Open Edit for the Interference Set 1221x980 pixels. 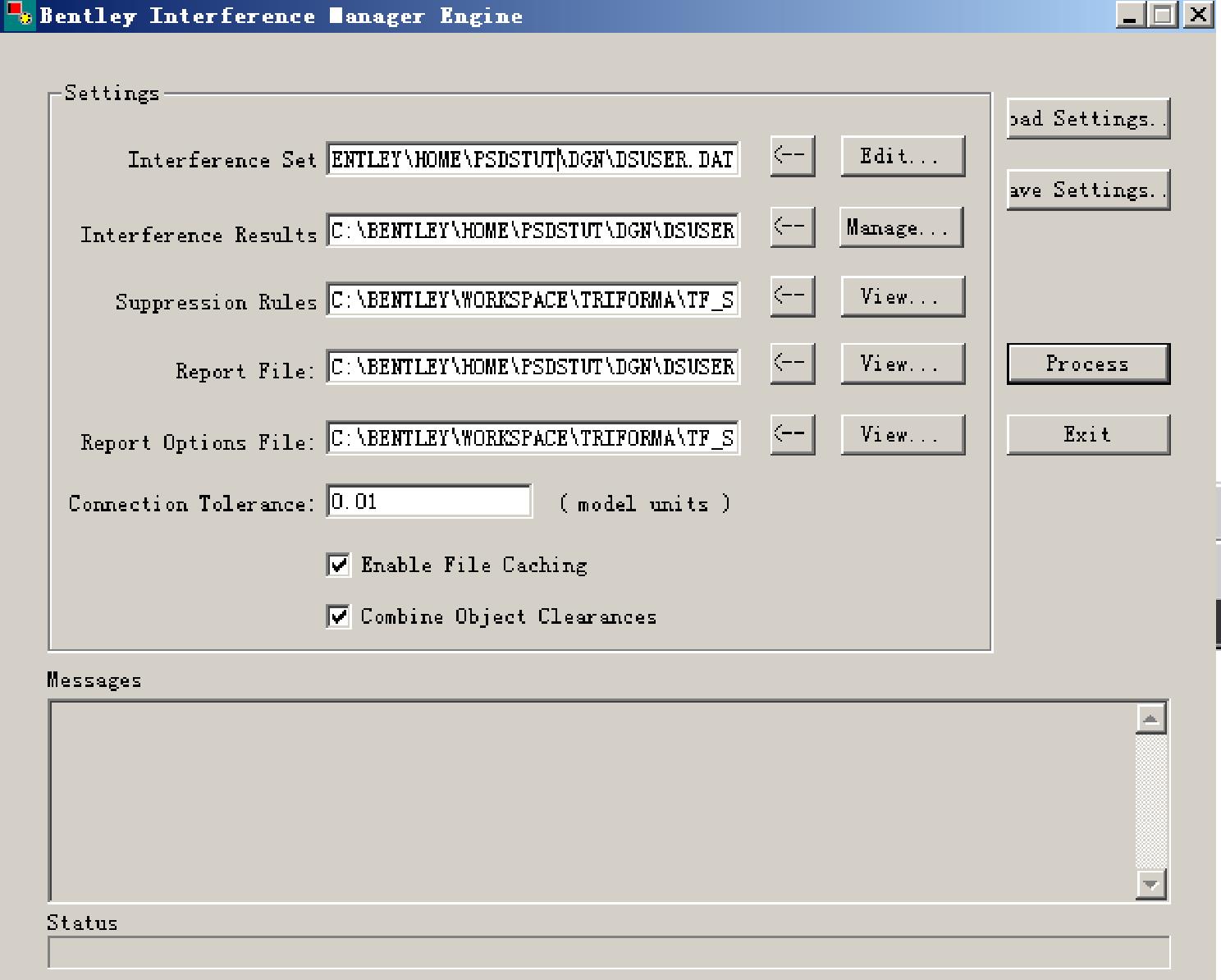click(x=903, y=156)
